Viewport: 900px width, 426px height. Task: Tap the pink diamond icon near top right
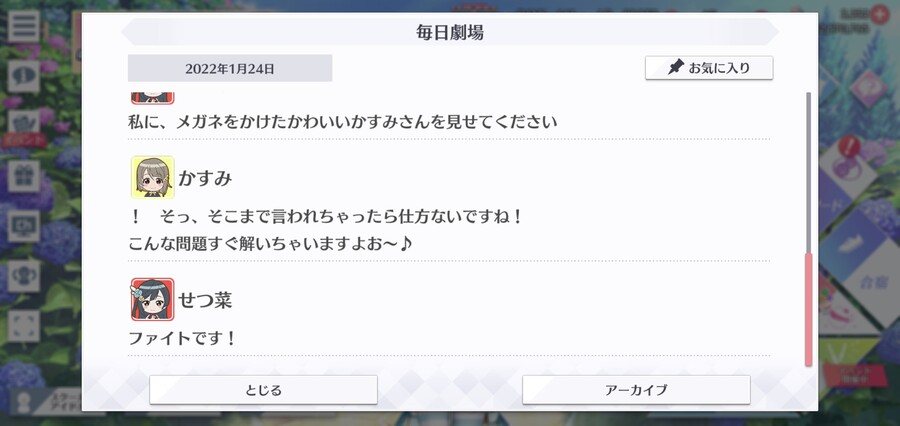[x=868, y=89]
